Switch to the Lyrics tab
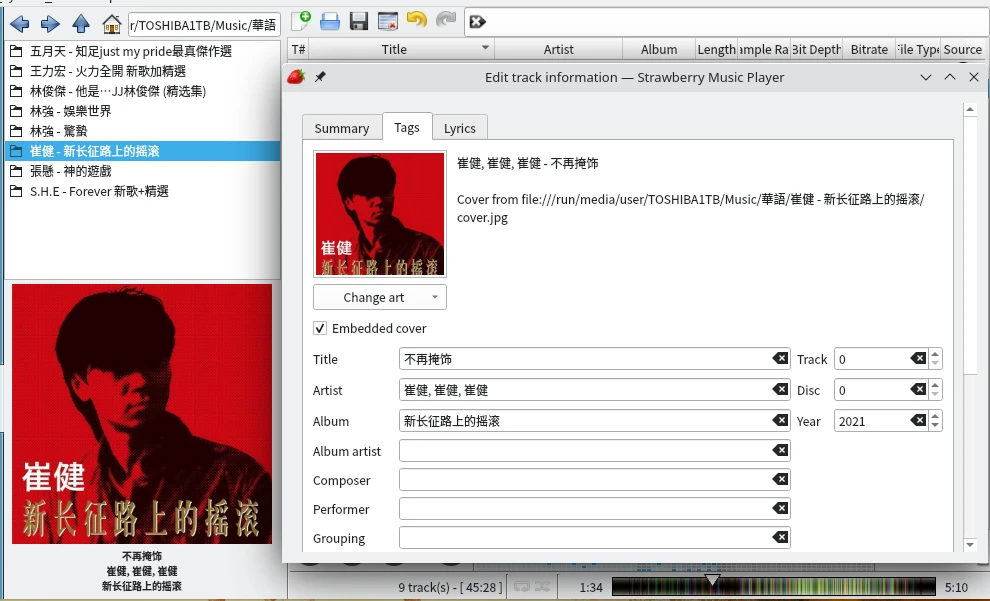 [460, 128]
